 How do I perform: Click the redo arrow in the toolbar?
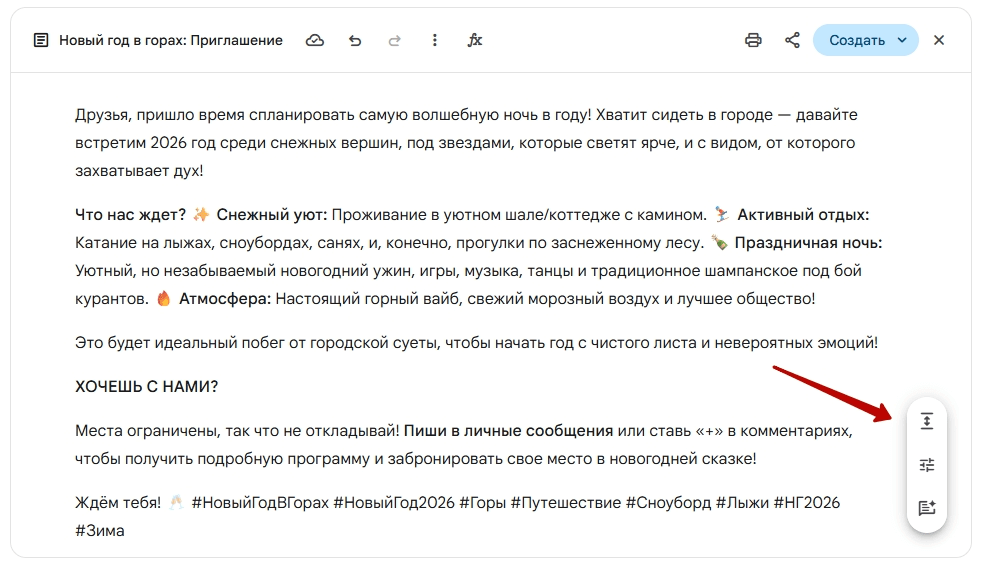394,41
